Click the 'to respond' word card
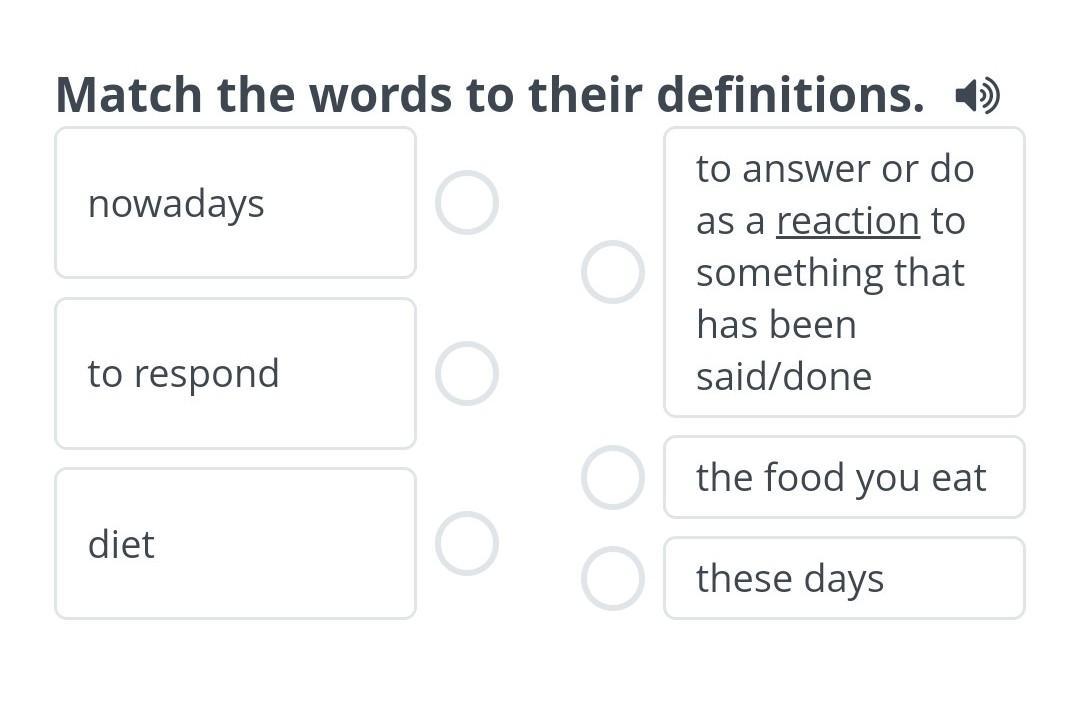The height and width of the screenshot is (717, 1069). 235,373
